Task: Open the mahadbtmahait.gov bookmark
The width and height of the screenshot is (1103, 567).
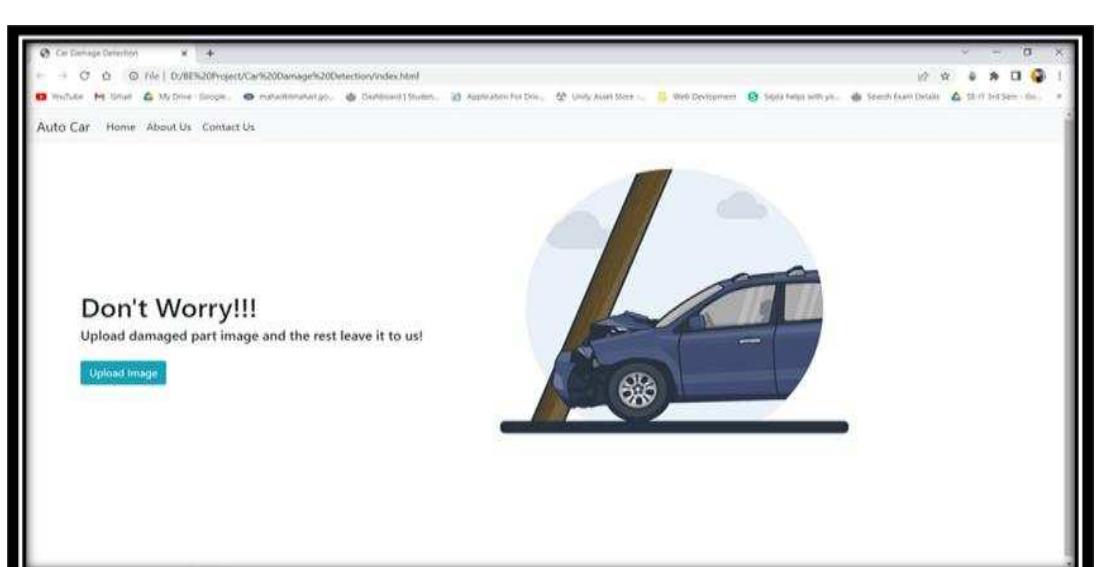Action: (x=289, y=98)
